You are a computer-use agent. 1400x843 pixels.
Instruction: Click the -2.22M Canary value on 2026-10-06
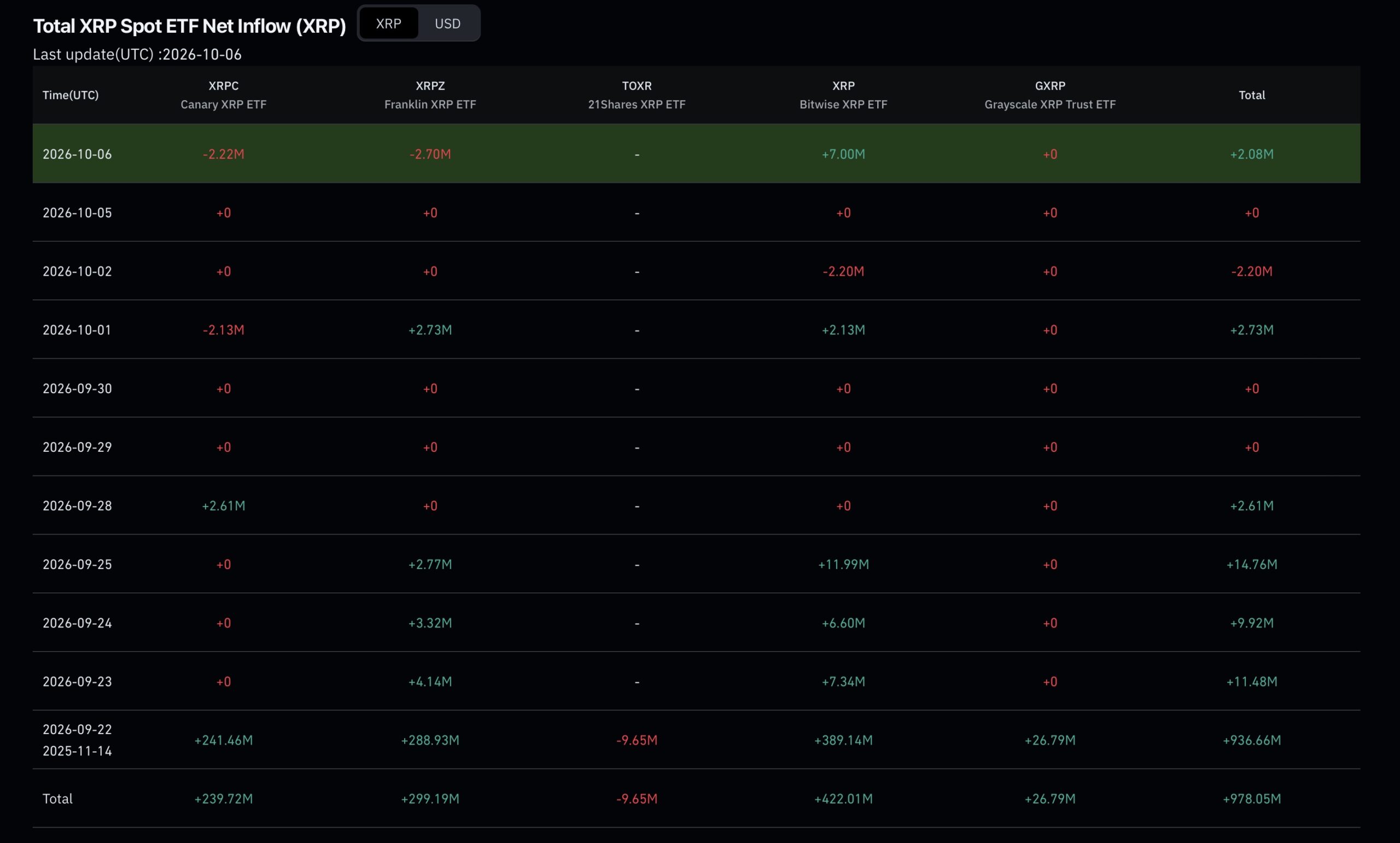[223, 154]
